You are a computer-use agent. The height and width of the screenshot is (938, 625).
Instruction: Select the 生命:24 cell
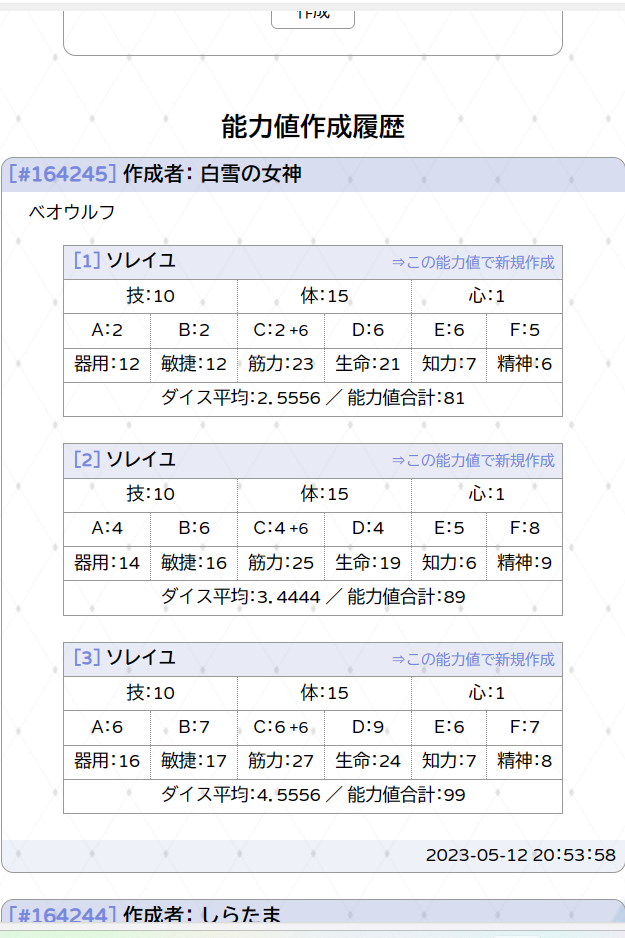pos(368,761)
